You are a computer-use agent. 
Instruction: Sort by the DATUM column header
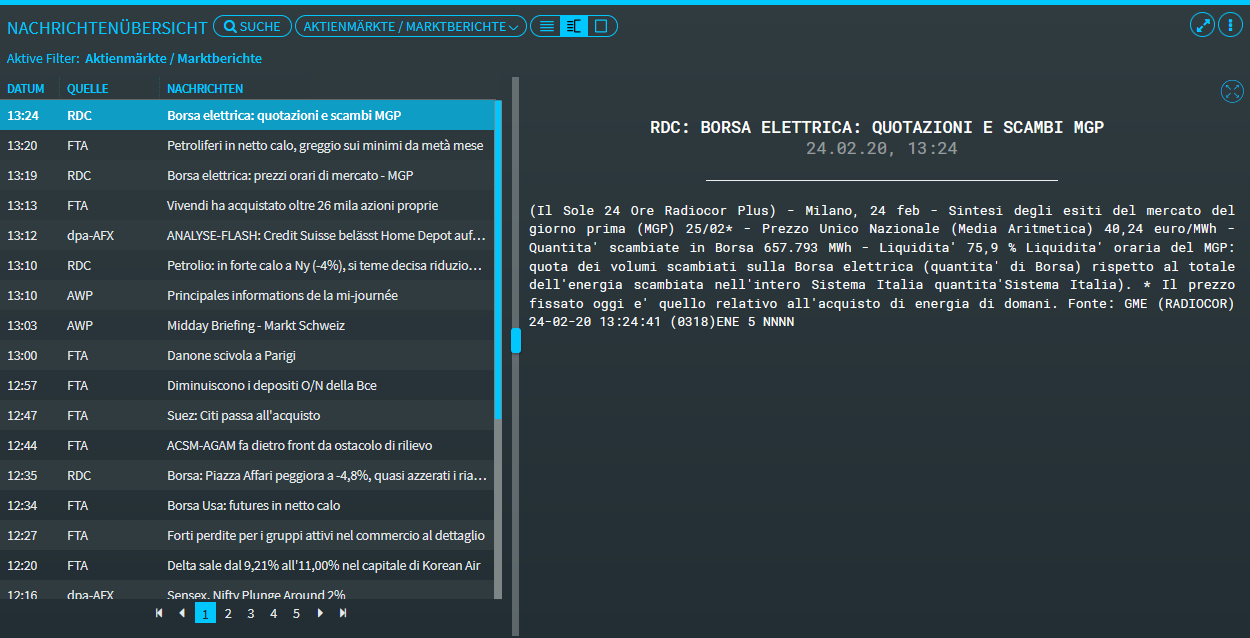point(26,89)
